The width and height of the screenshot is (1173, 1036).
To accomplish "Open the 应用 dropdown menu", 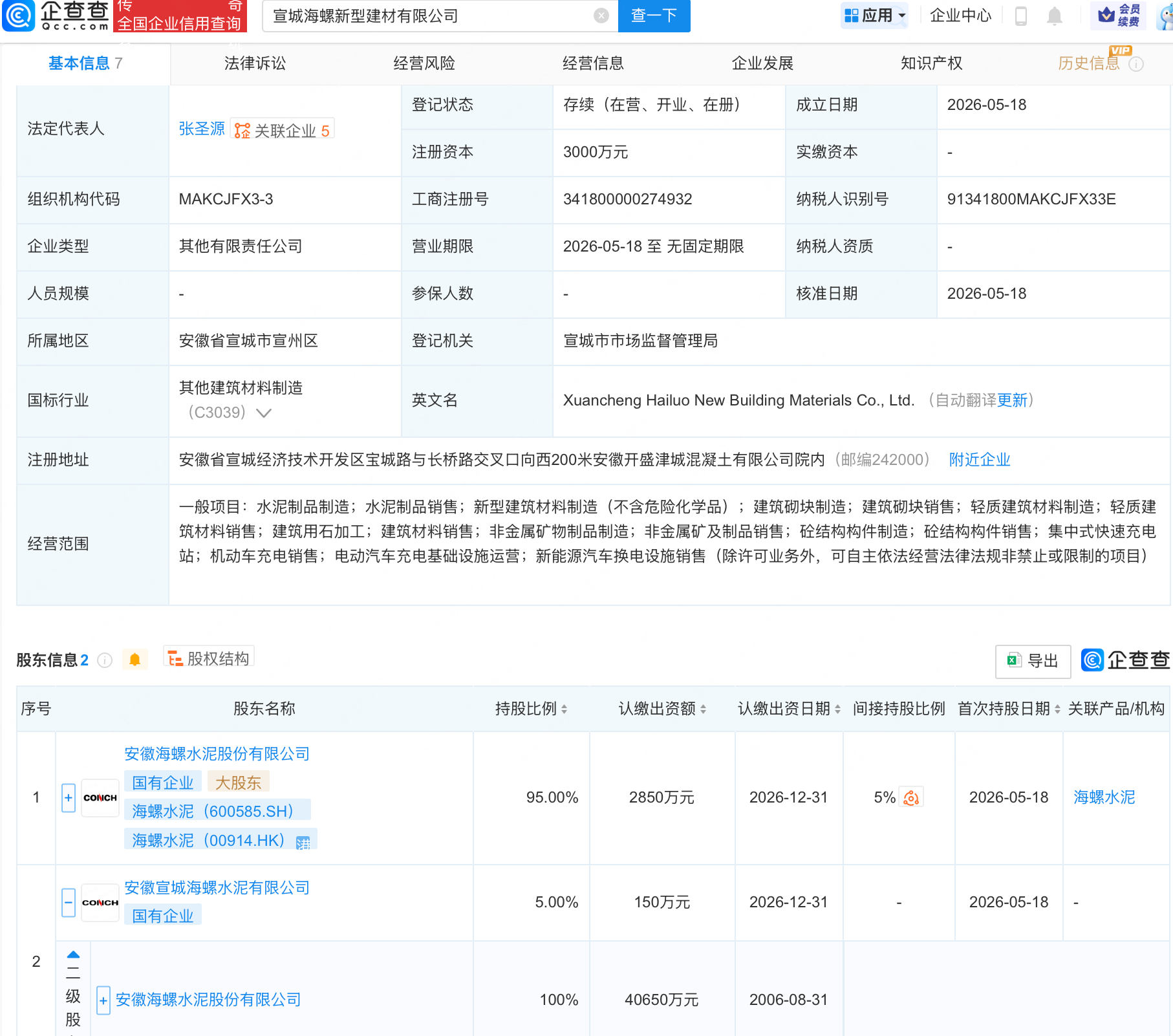I will click(x=875, y=16).
